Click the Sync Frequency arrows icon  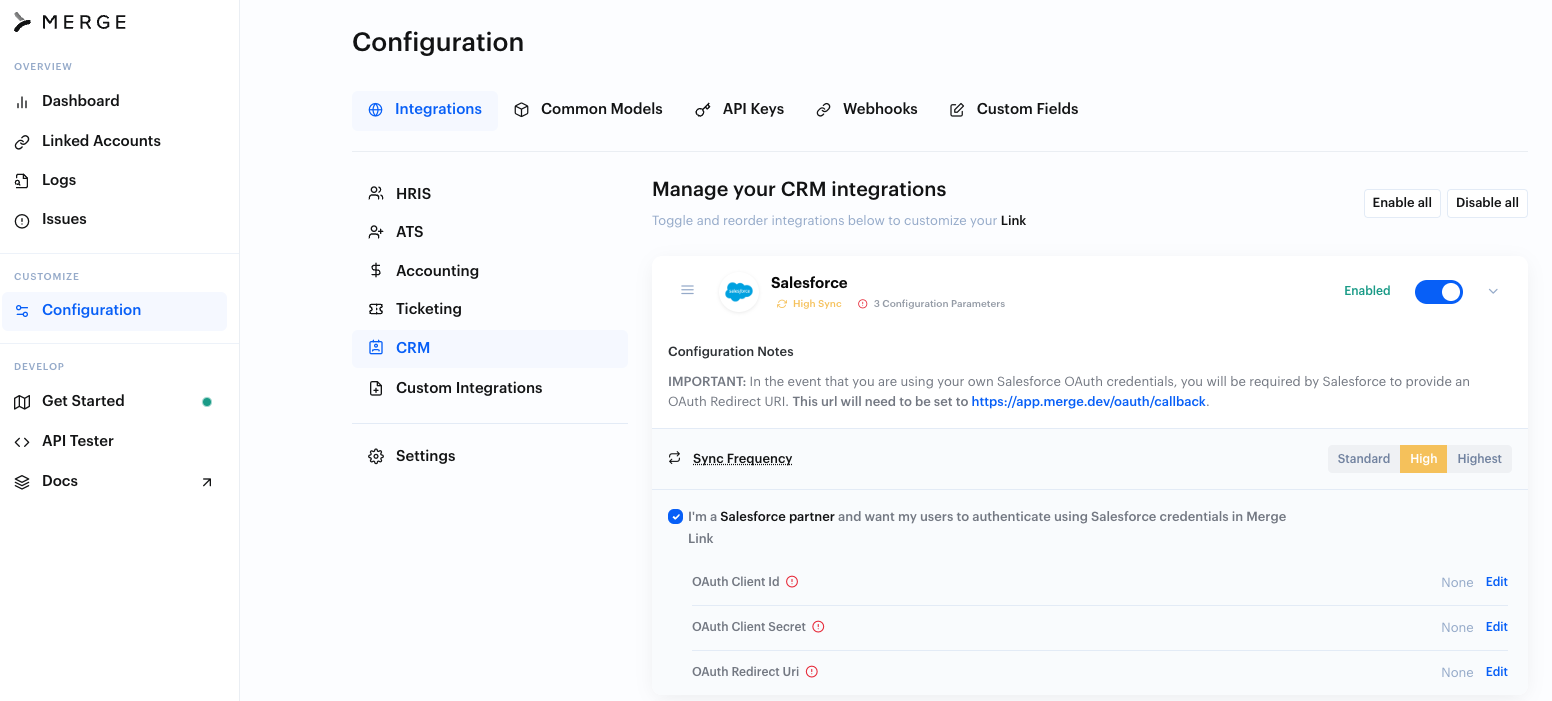675,458
